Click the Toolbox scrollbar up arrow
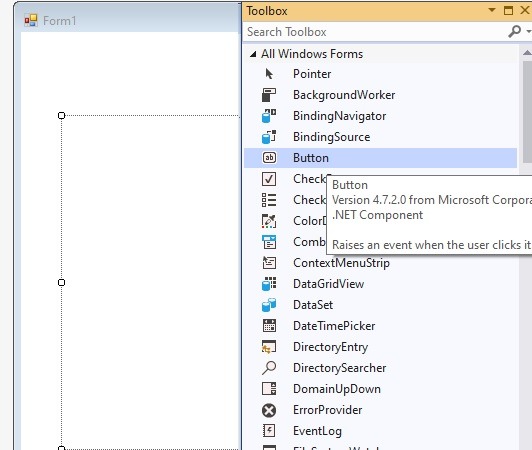 [x=527, y=53]
